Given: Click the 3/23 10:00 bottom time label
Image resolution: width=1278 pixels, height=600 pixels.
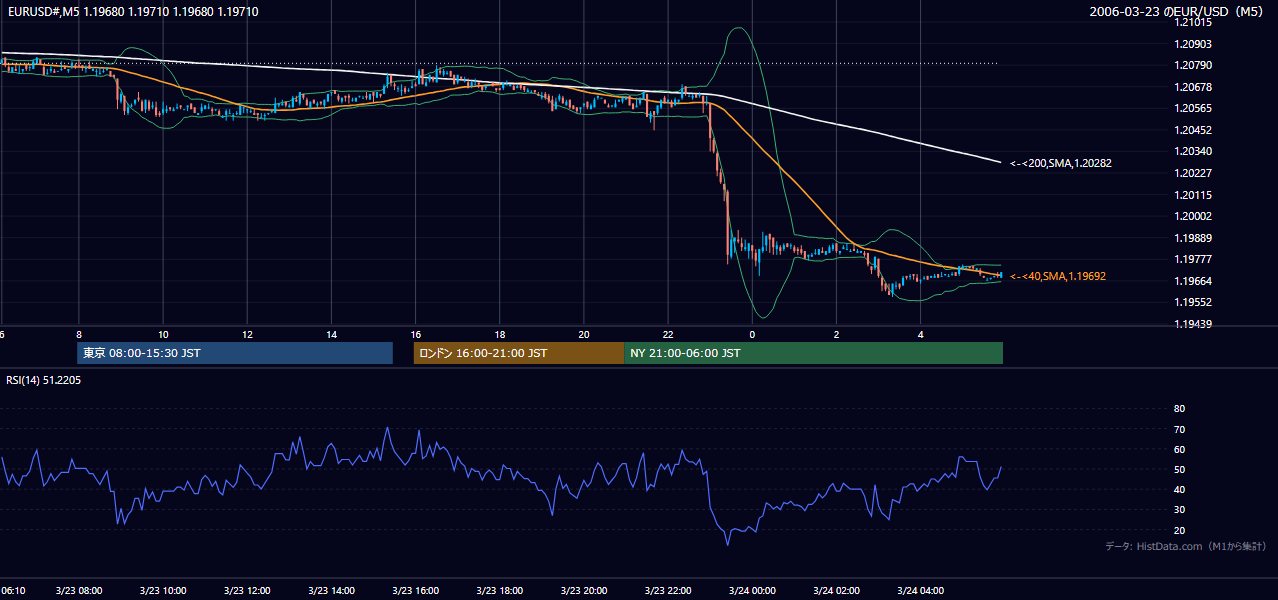Looking at the screenshot, I should click(162, 591).
